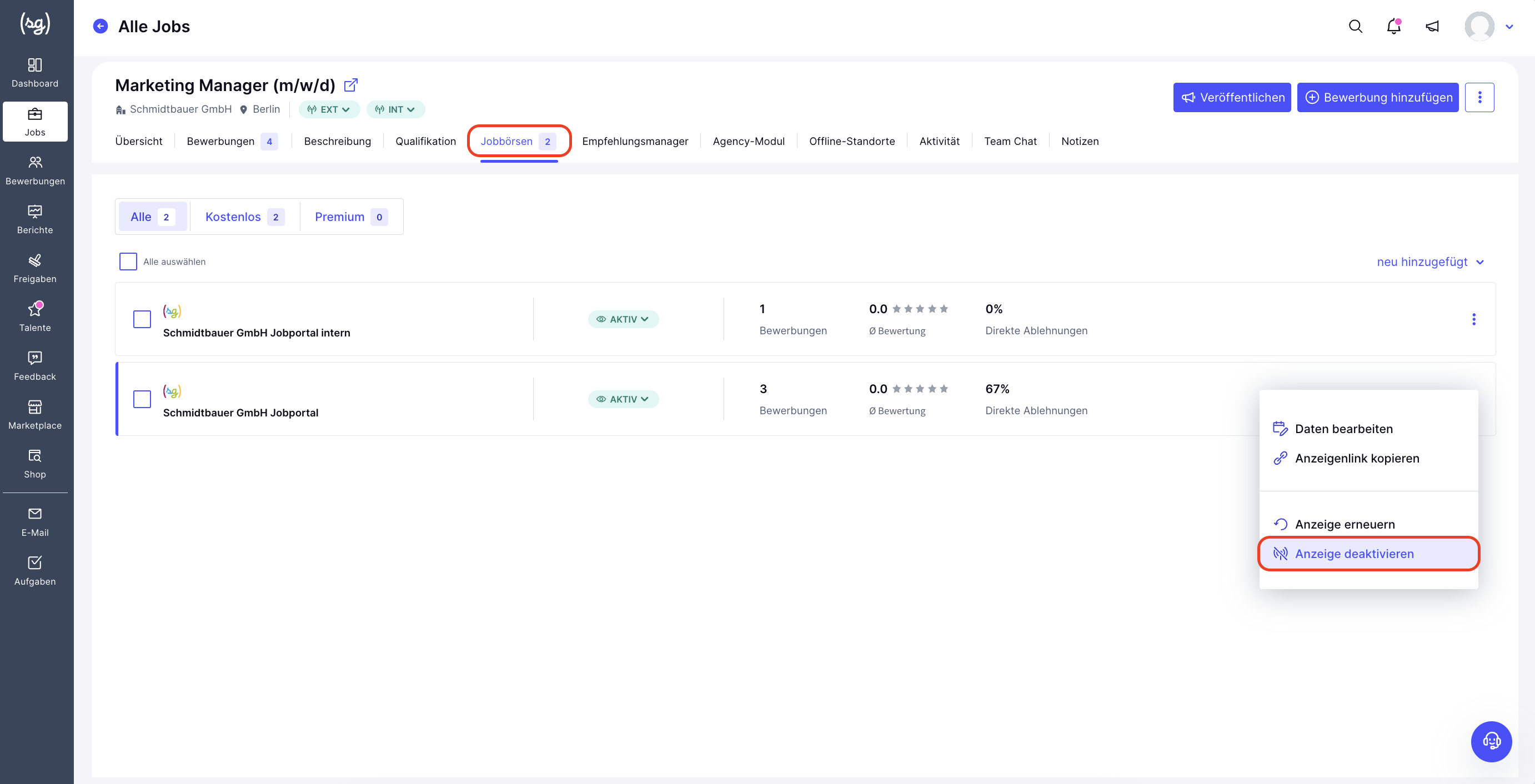The image size is (1535, 784).
Task: Click Bewerbung hinzufügen button
Action: coord(1378,97)
